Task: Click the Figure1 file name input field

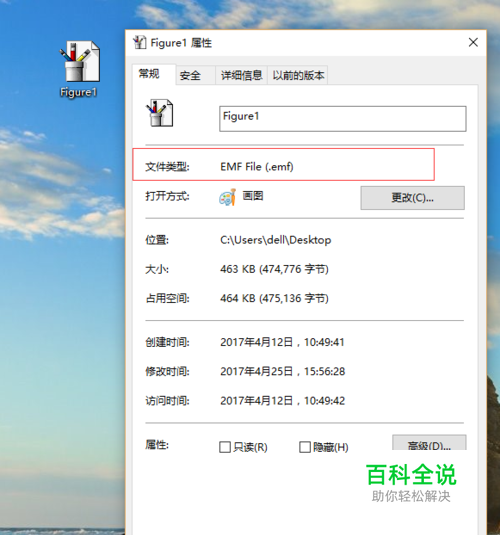Action: pos(343,119)
